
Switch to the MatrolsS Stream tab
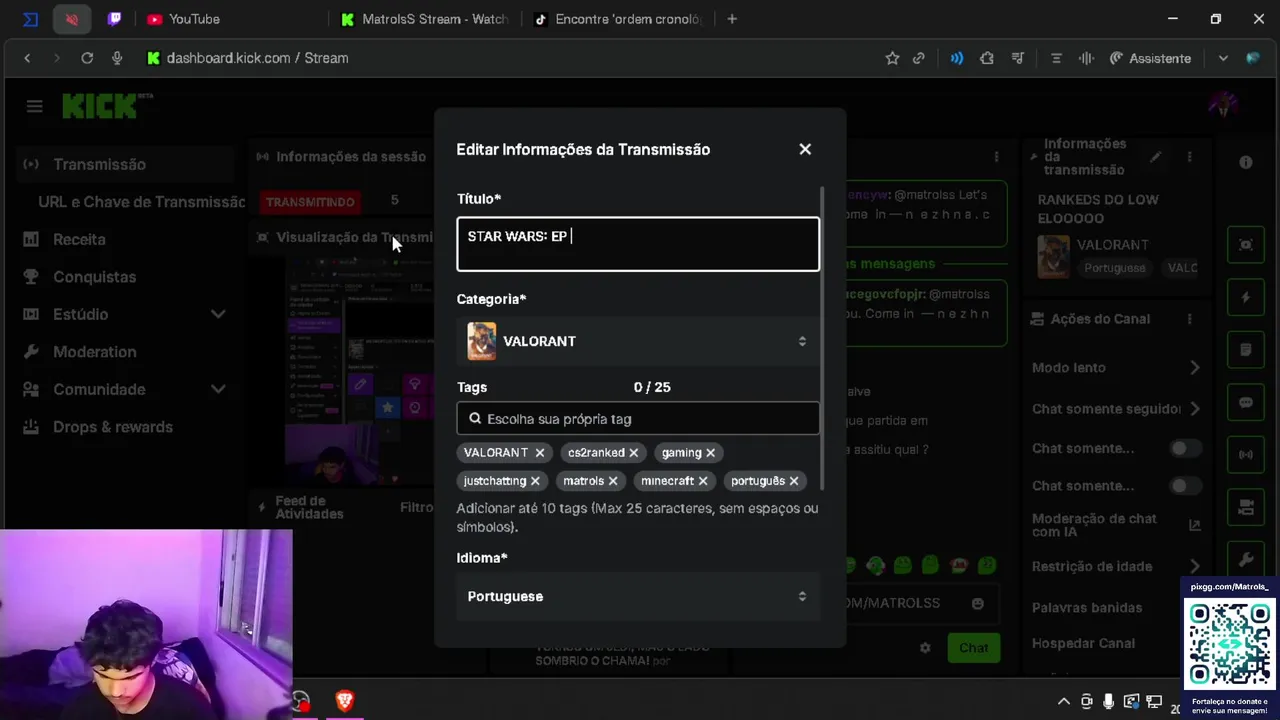click(424, 19)
